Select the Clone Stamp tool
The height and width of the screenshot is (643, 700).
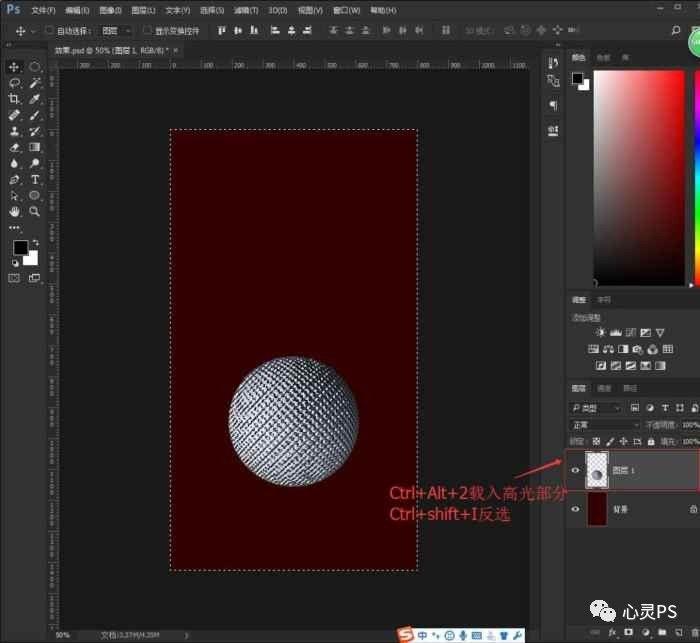(x=14, y=131)
